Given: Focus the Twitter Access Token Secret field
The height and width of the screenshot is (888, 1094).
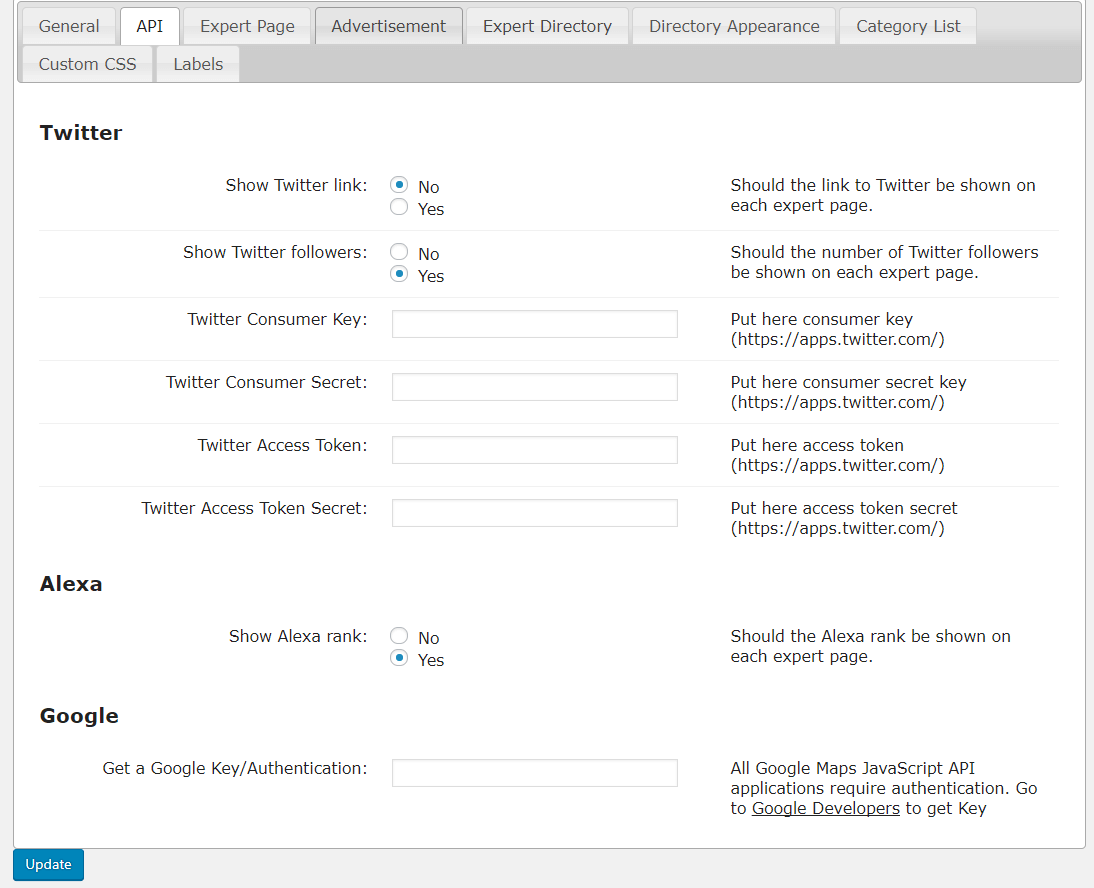Looking at the screenshot, I should 534,513.
